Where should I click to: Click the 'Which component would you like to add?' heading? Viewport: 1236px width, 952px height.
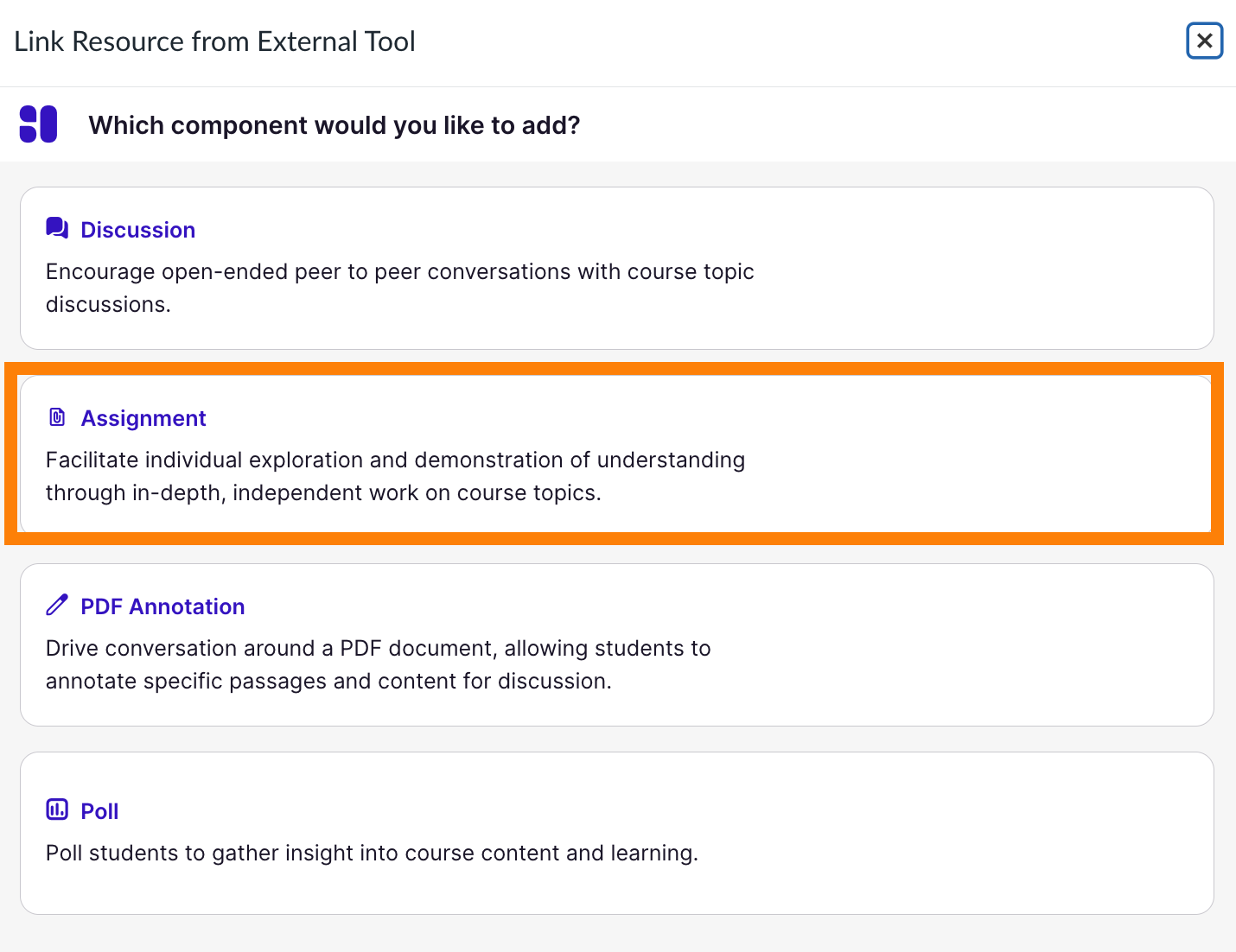pyautogui.click(x=334, y=125)
